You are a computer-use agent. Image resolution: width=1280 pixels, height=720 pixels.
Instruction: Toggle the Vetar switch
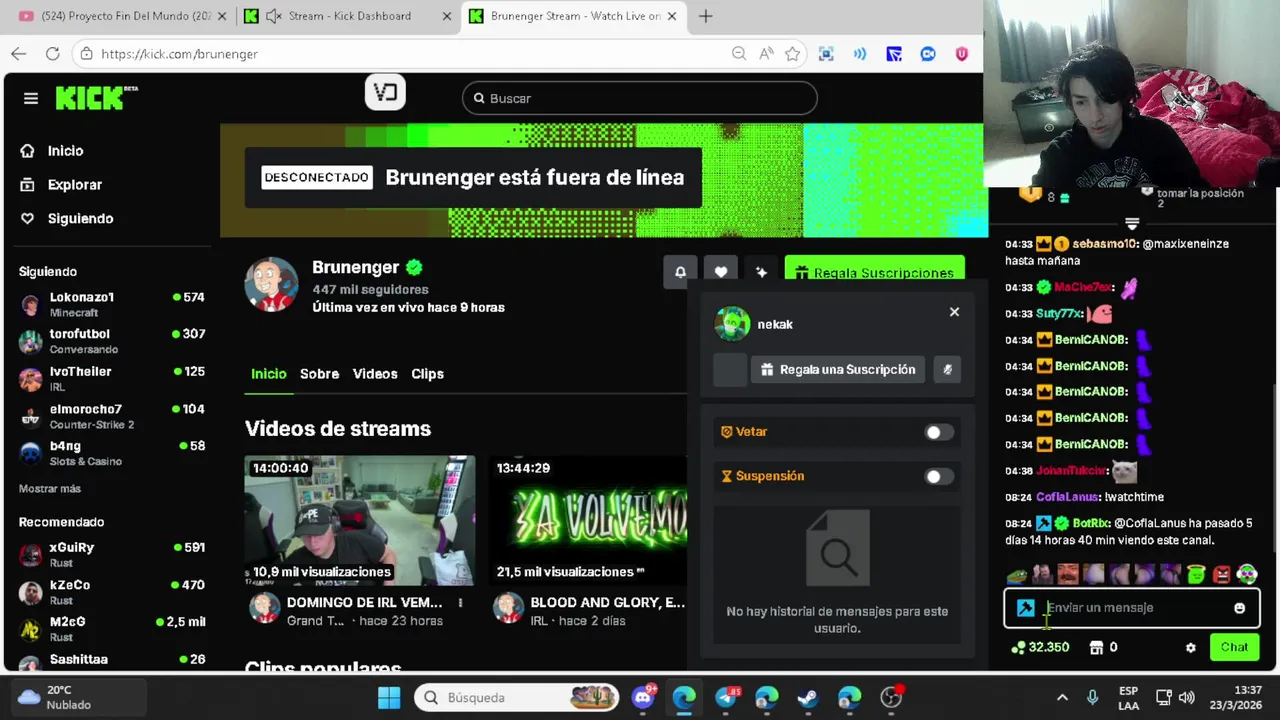pyautogui.click(x=938, y=432)
